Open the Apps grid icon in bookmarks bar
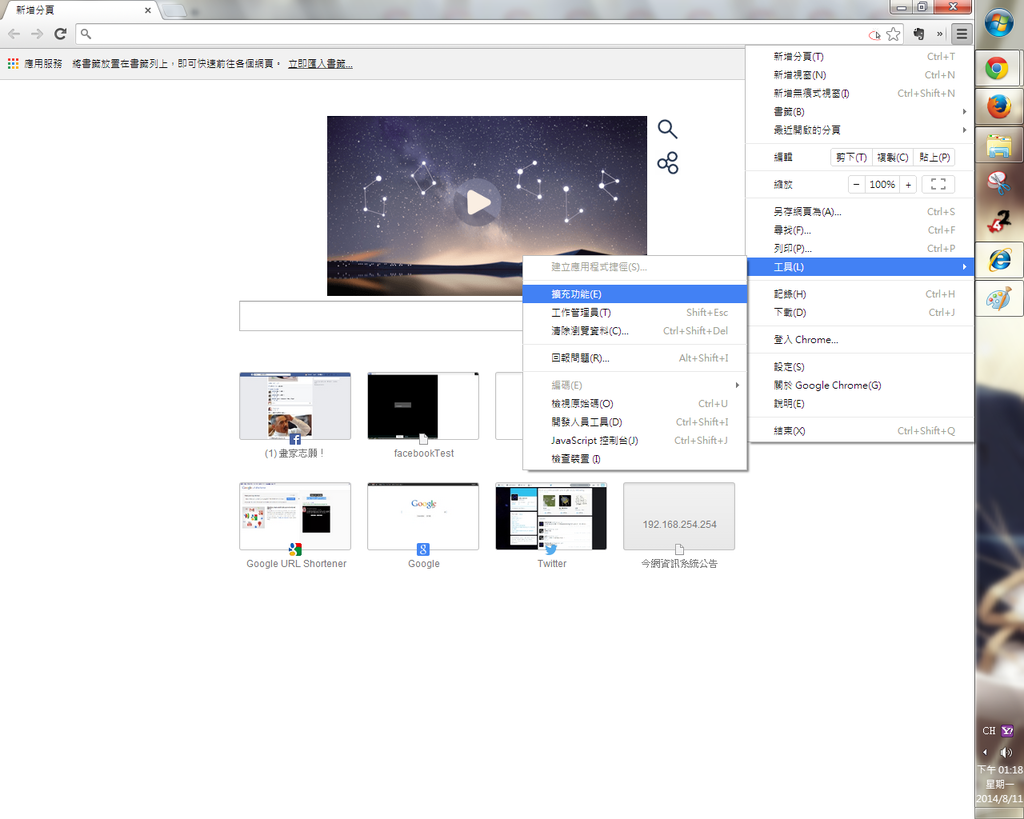Screen dimensions: 1024x819 click(13, 63)
